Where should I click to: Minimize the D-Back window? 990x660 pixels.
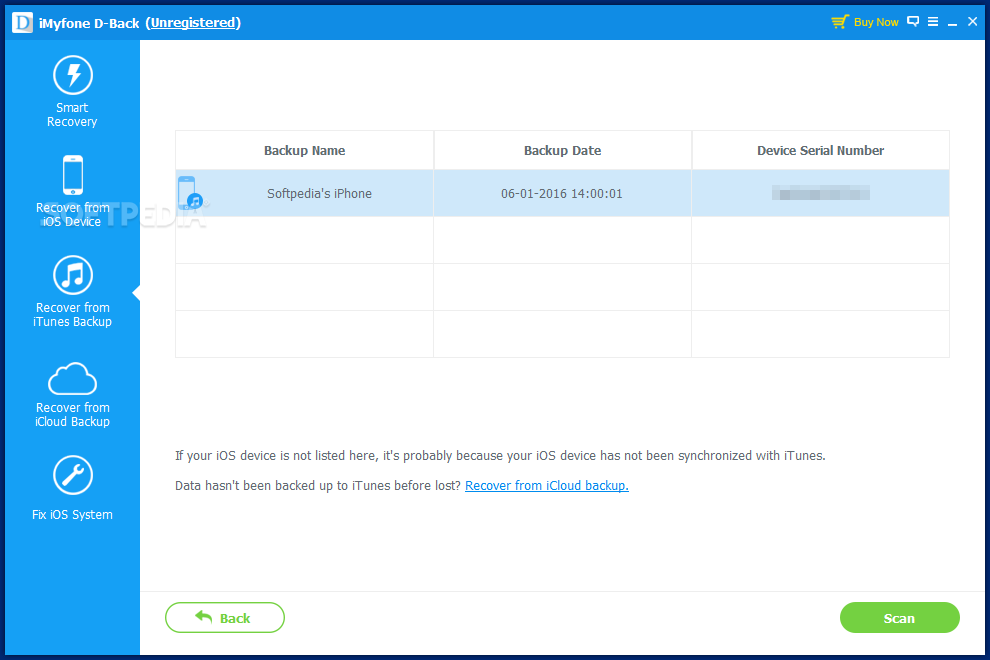[x=953, y=22]
